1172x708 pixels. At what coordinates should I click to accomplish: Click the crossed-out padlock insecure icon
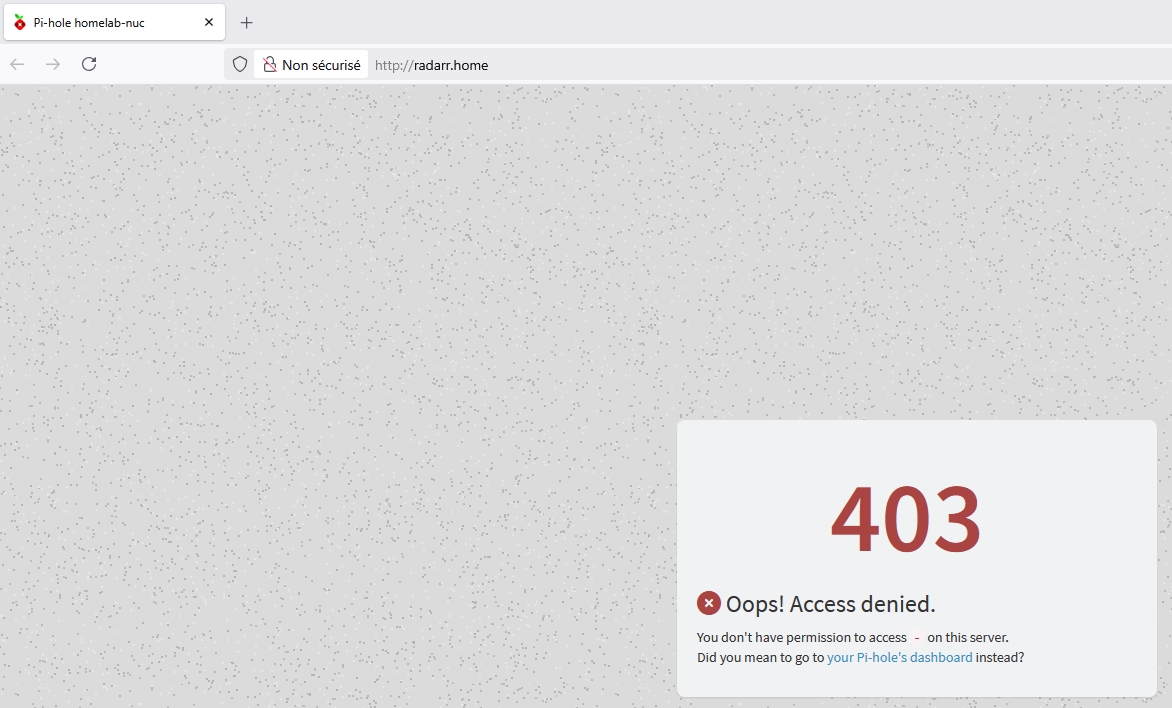click(270, 65)
